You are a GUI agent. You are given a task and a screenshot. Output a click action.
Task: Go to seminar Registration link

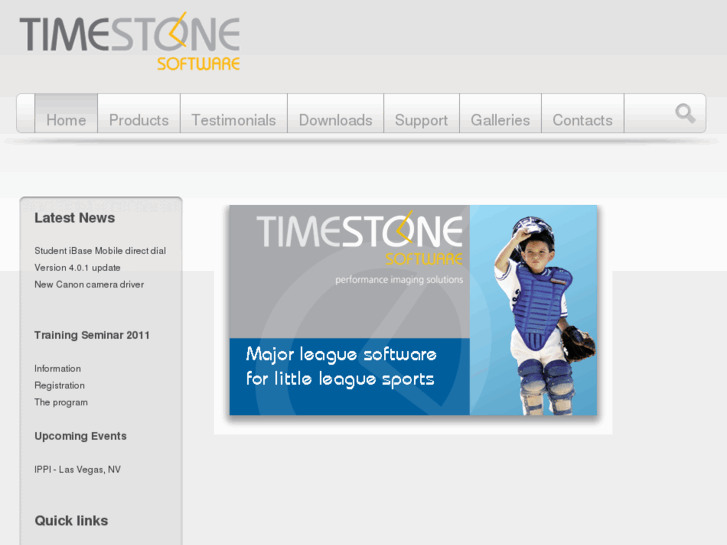(59, 385)
